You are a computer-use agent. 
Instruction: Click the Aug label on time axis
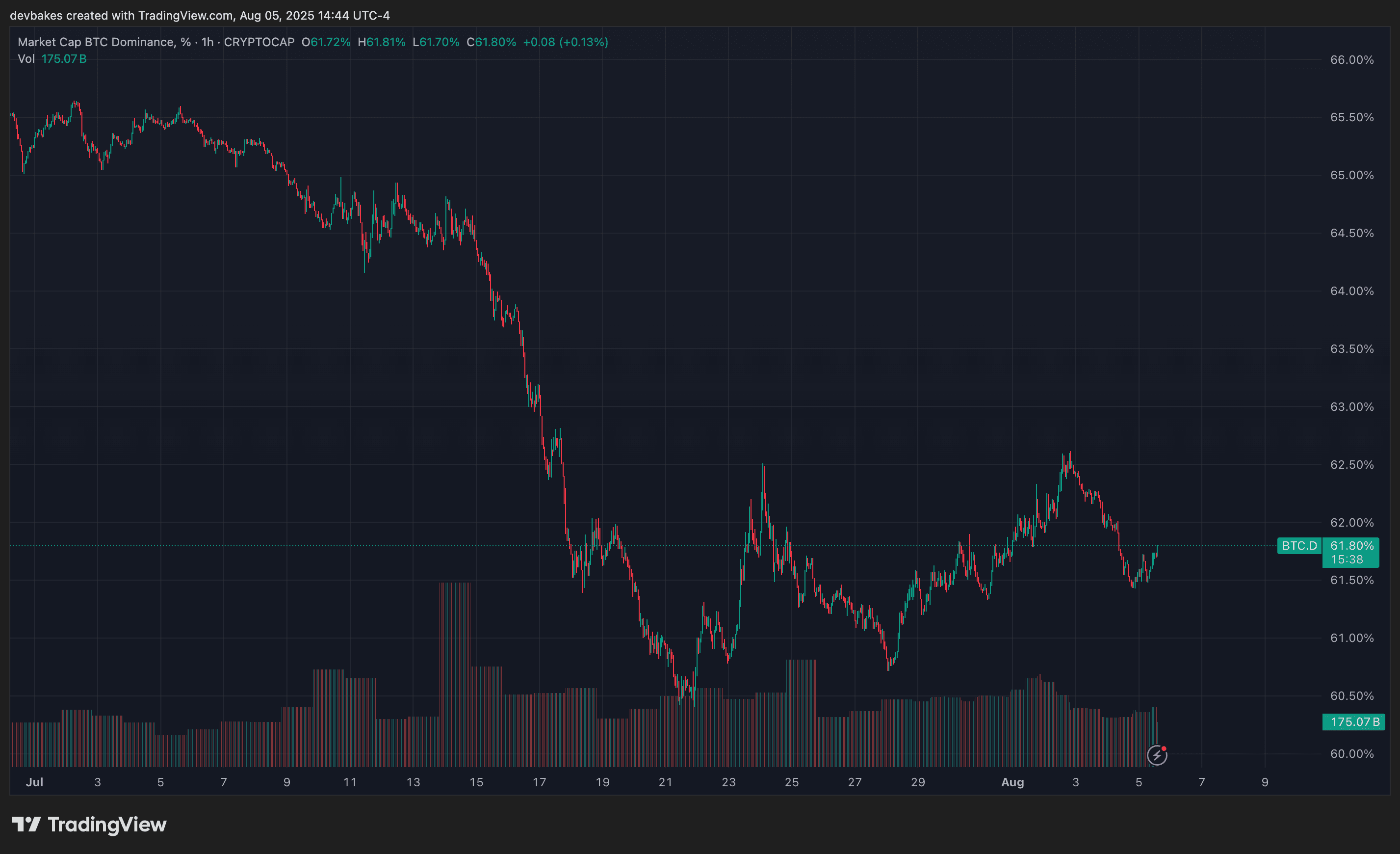(1012, 782)
